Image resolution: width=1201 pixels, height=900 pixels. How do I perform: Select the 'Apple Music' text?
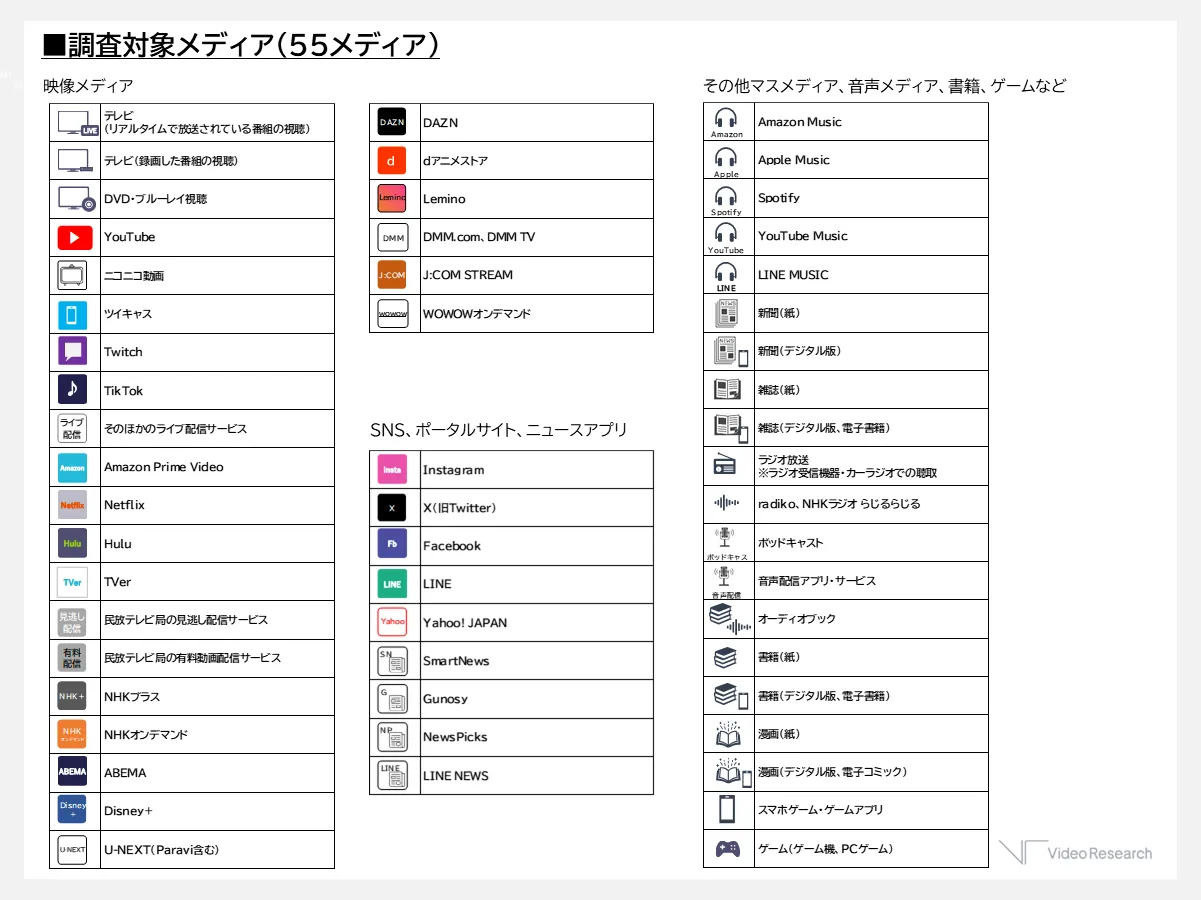point(794,160)
